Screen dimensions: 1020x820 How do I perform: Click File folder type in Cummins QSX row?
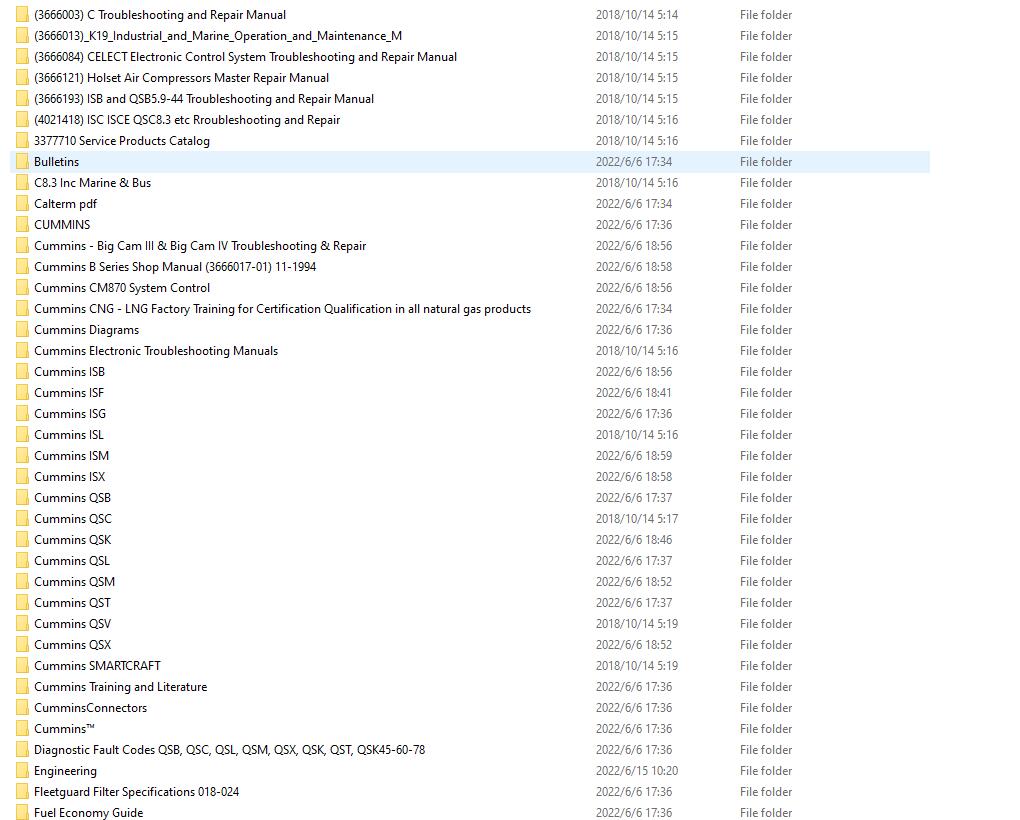coord(766,645)
